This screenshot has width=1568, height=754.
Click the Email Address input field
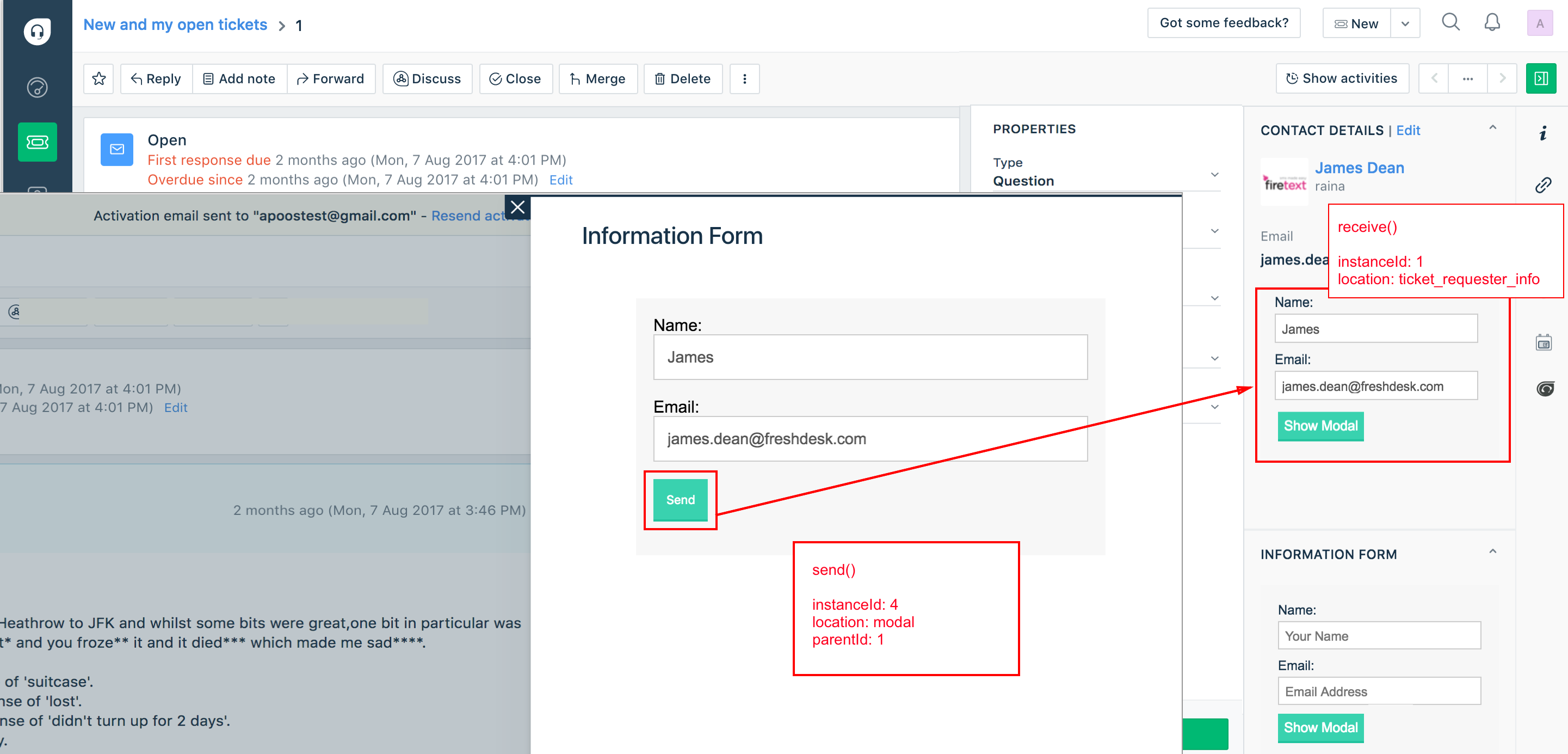tap(1379, 691)
